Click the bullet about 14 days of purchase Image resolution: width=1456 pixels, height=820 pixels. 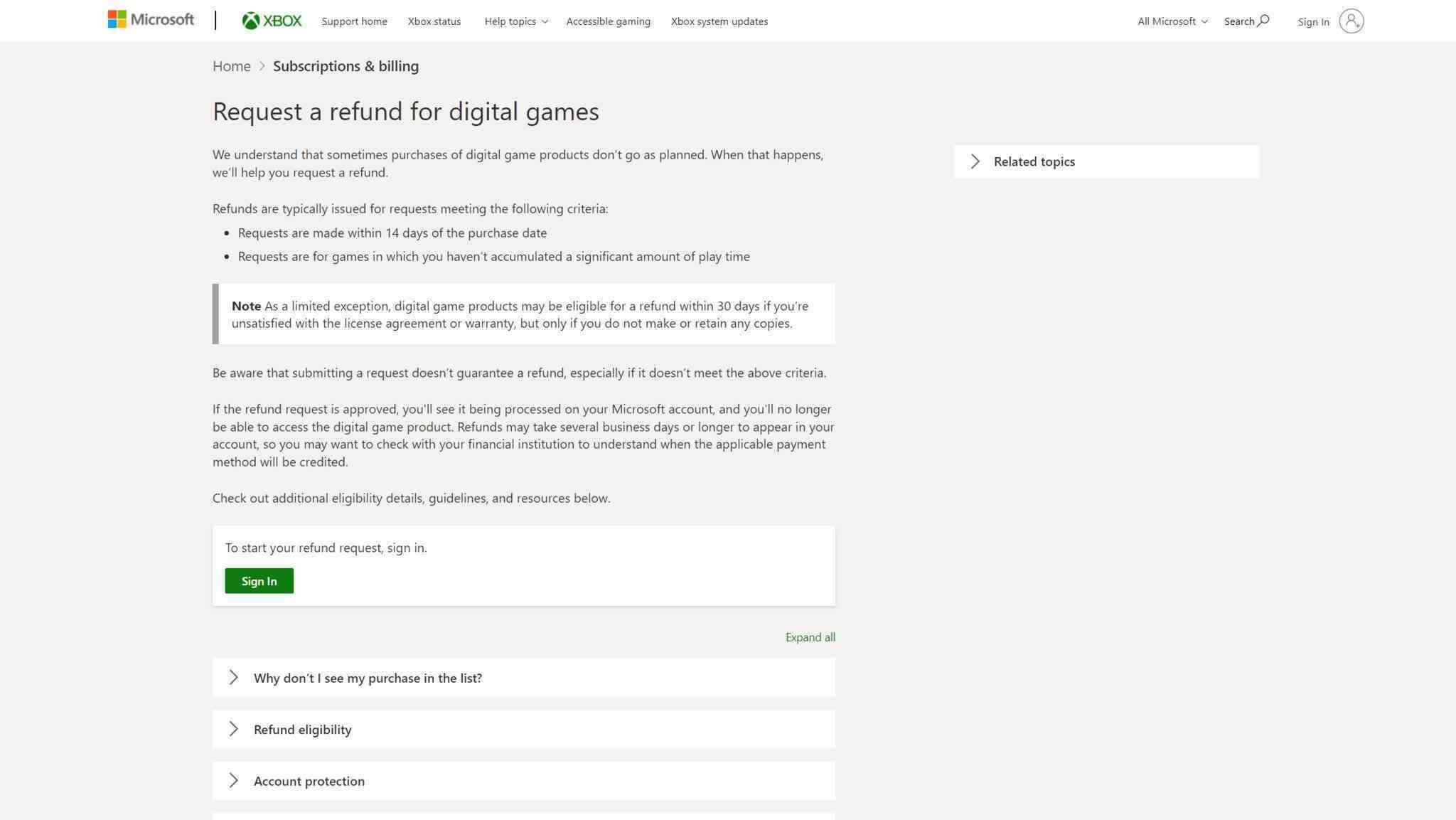click(392, 233)
